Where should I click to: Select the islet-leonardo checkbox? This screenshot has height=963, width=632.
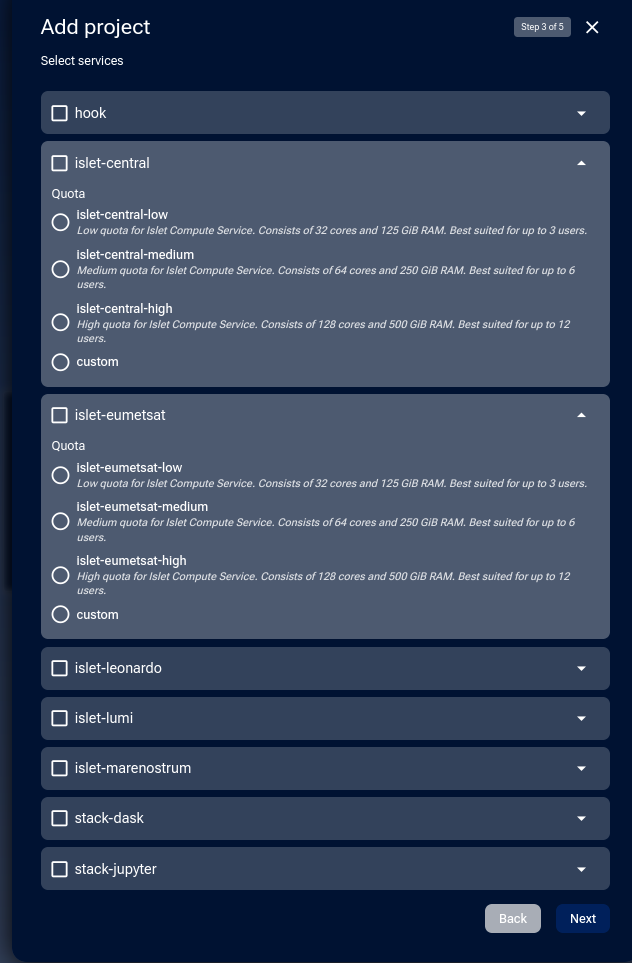pyautogui.click(x=60, y=668)
